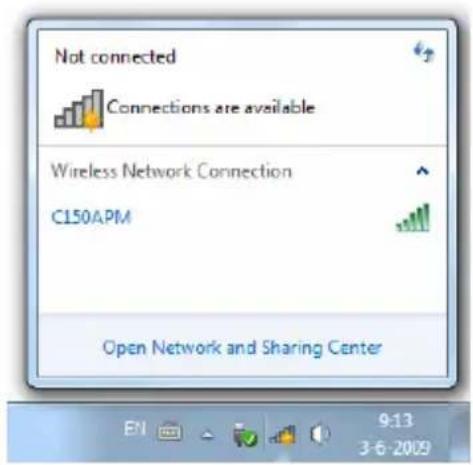Viewport: 473px width, 465px height.
Task: Click the network tray icon in taskbar
Action: (283, 435)
